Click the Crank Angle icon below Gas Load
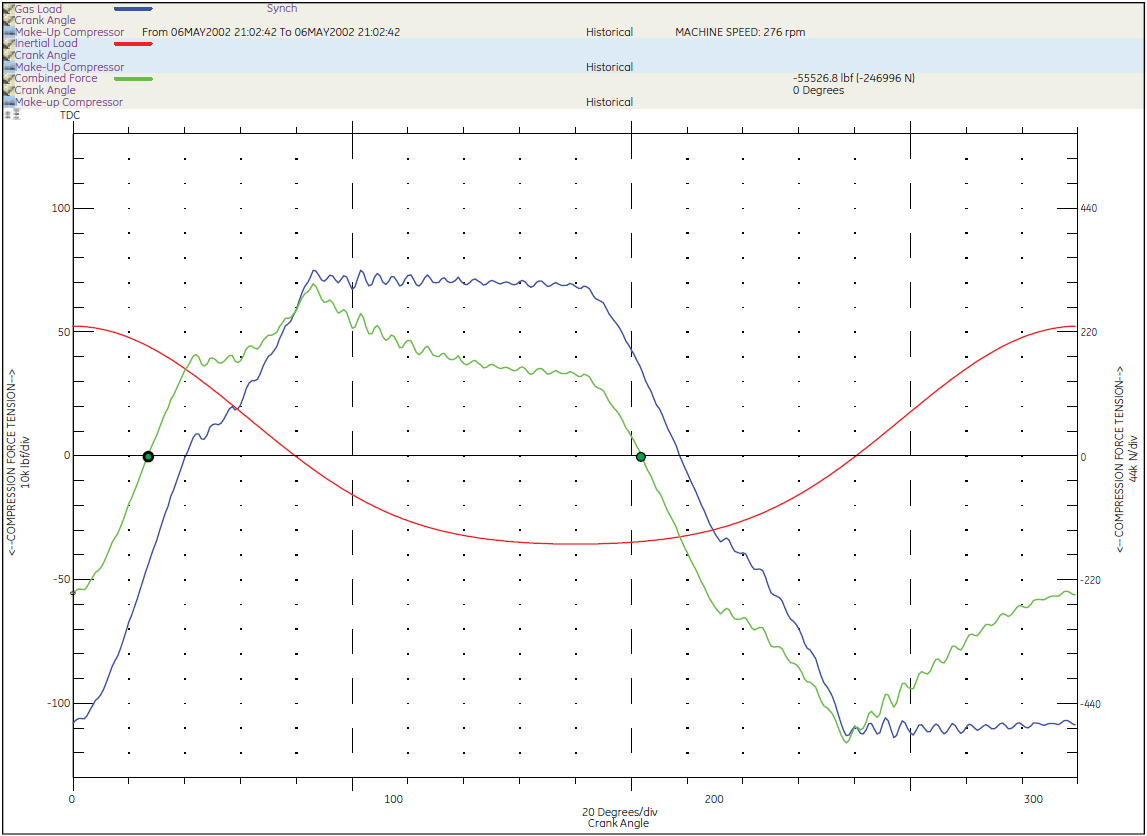Image resolution: width=1147 pixels, height=836 pixels. point(10,19)
